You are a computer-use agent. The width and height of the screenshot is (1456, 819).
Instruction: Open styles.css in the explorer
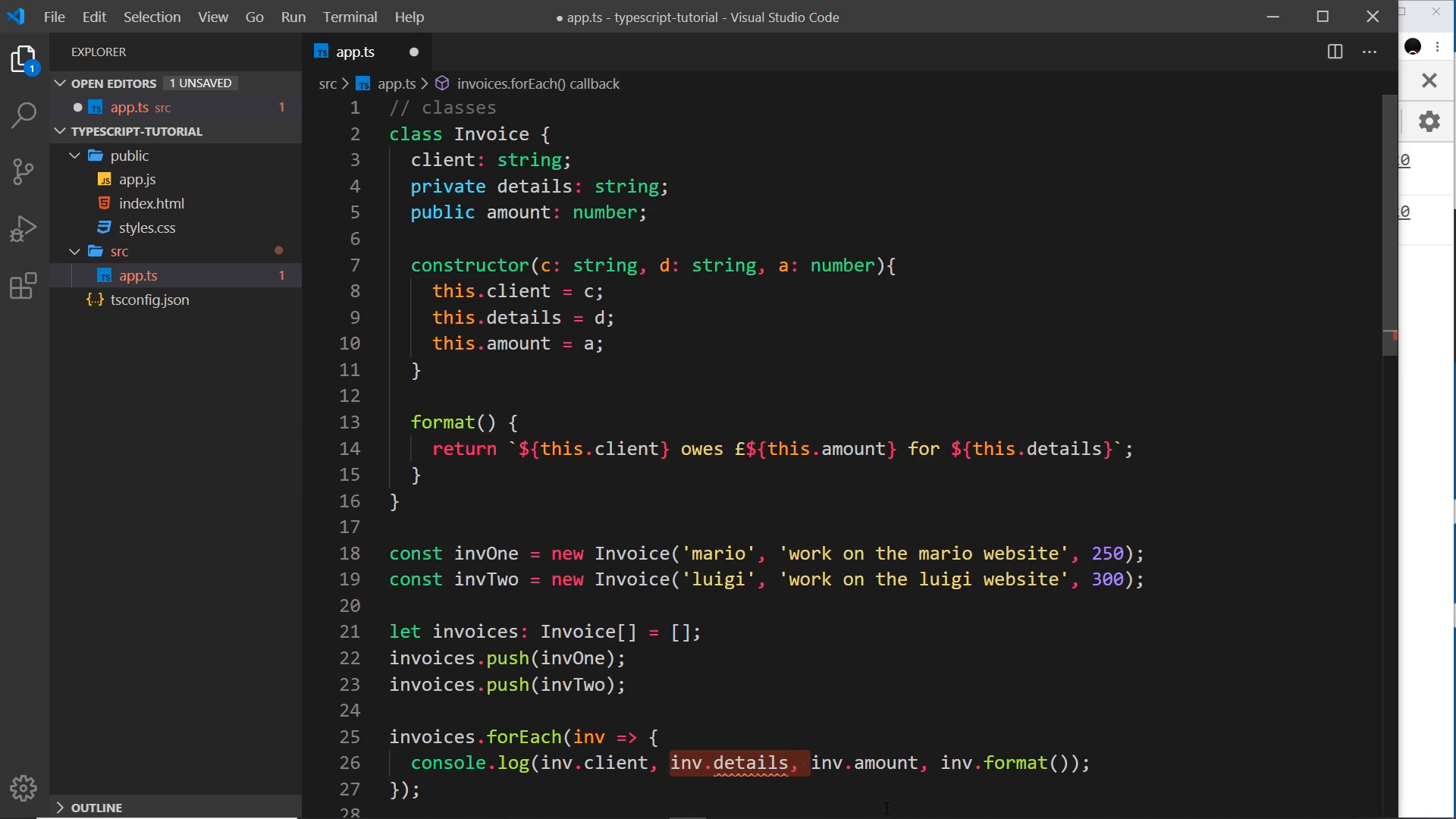pyautogui.click(x=147, y=227)
